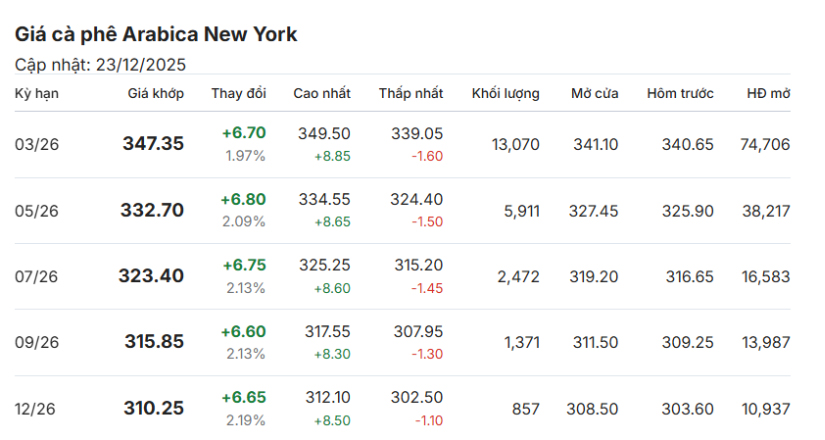The width and height of the screenshot is (825, 440).
Task: Click the 05/26 contract term
Action: coord(37,211)
